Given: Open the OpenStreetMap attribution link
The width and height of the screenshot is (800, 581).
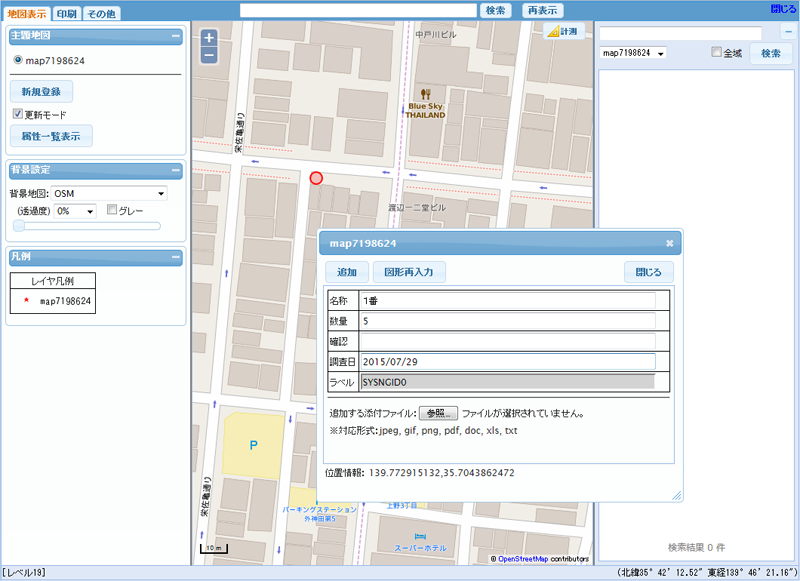Looking at the screenshot, I should tap(523, 559).
